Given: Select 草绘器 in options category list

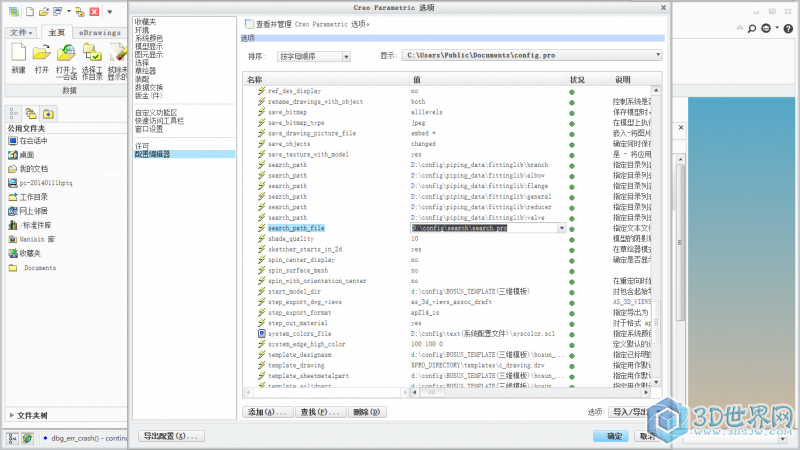Looking at the screenshot, I should (x=145, y=71).
